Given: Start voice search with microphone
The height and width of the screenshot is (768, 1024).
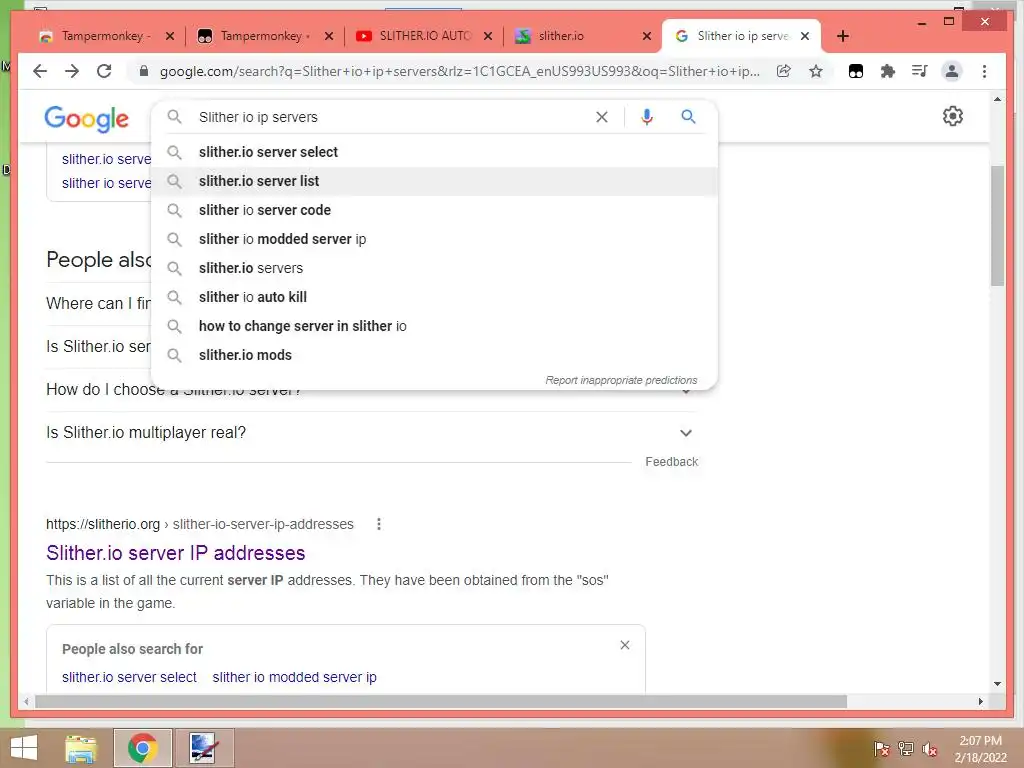Looking at the screenshot, I should 647,117.
